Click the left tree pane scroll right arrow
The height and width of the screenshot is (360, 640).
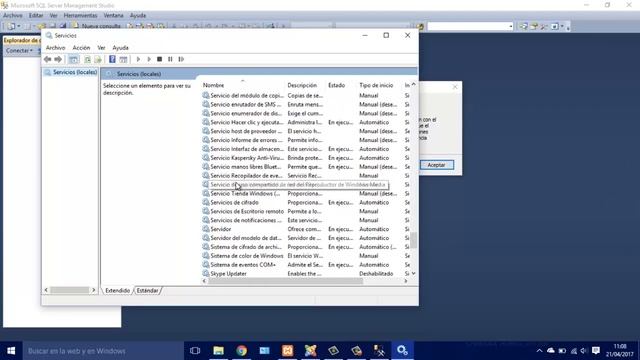(93, 290)
